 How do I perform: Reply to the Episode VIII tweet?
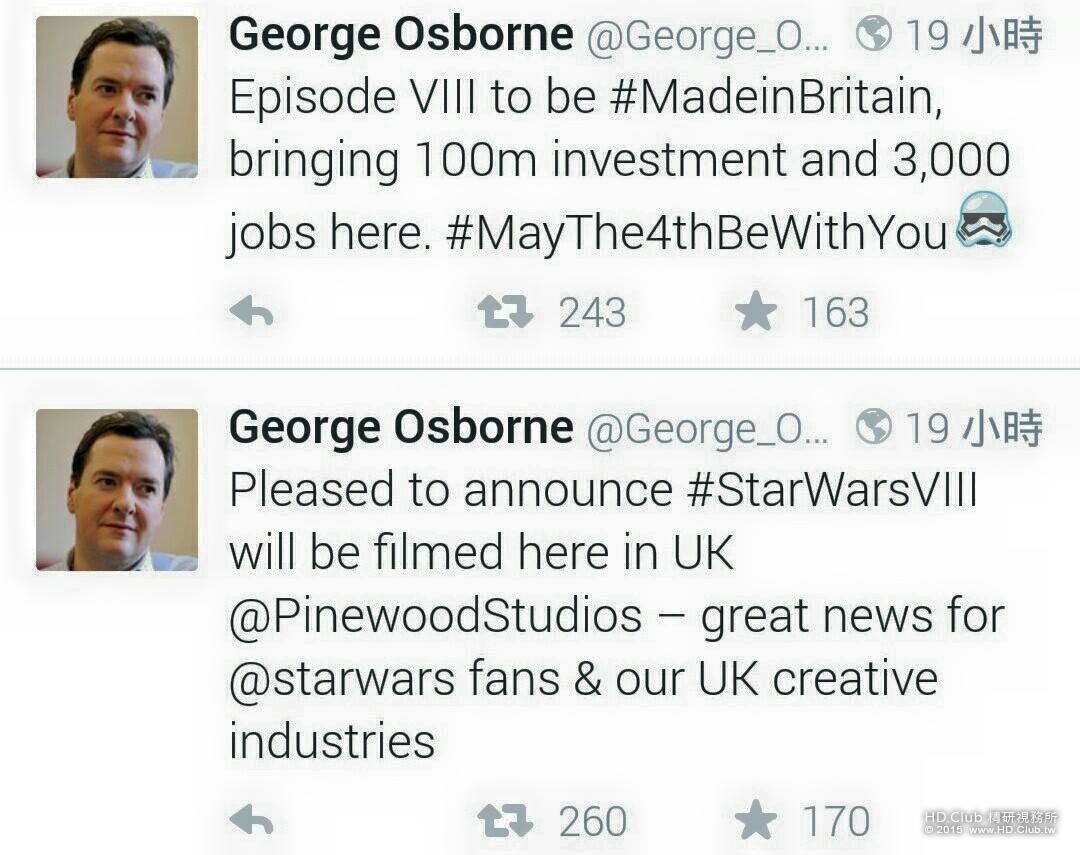tap(252, 314)
